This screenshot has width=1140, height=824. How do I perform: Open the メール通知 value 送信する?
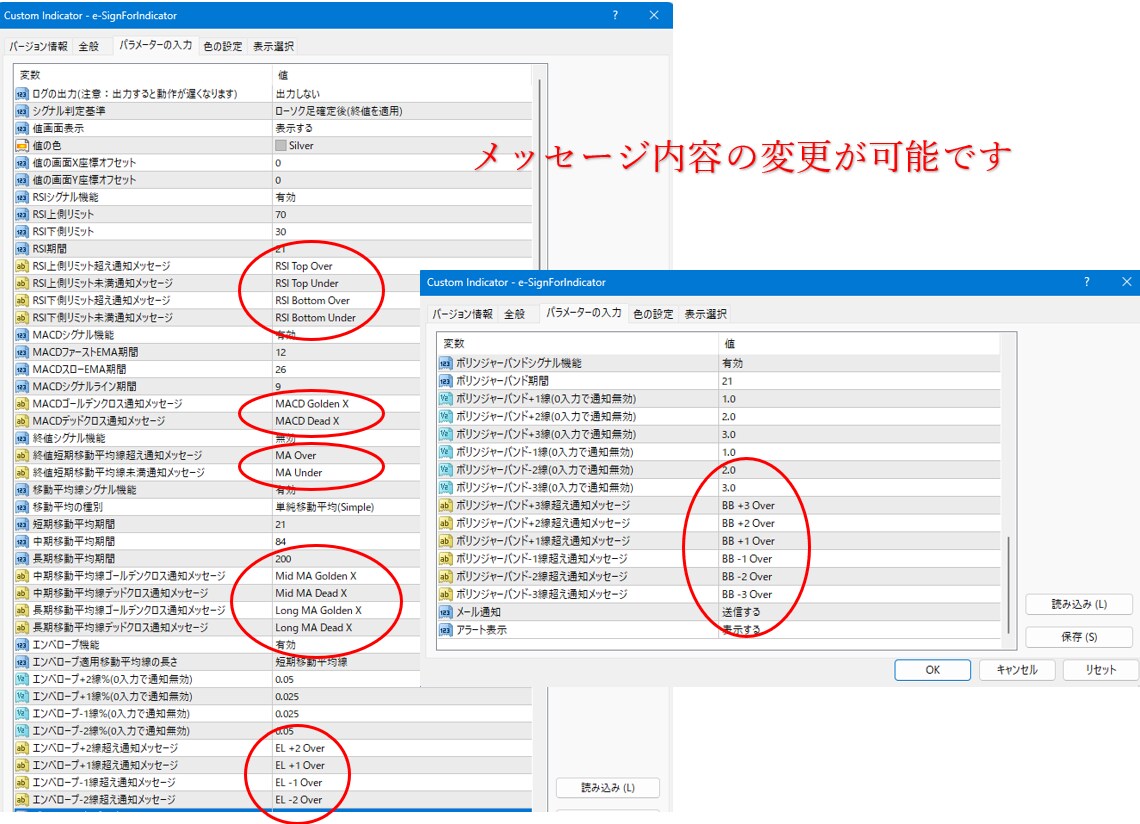(x=859, y=612)
